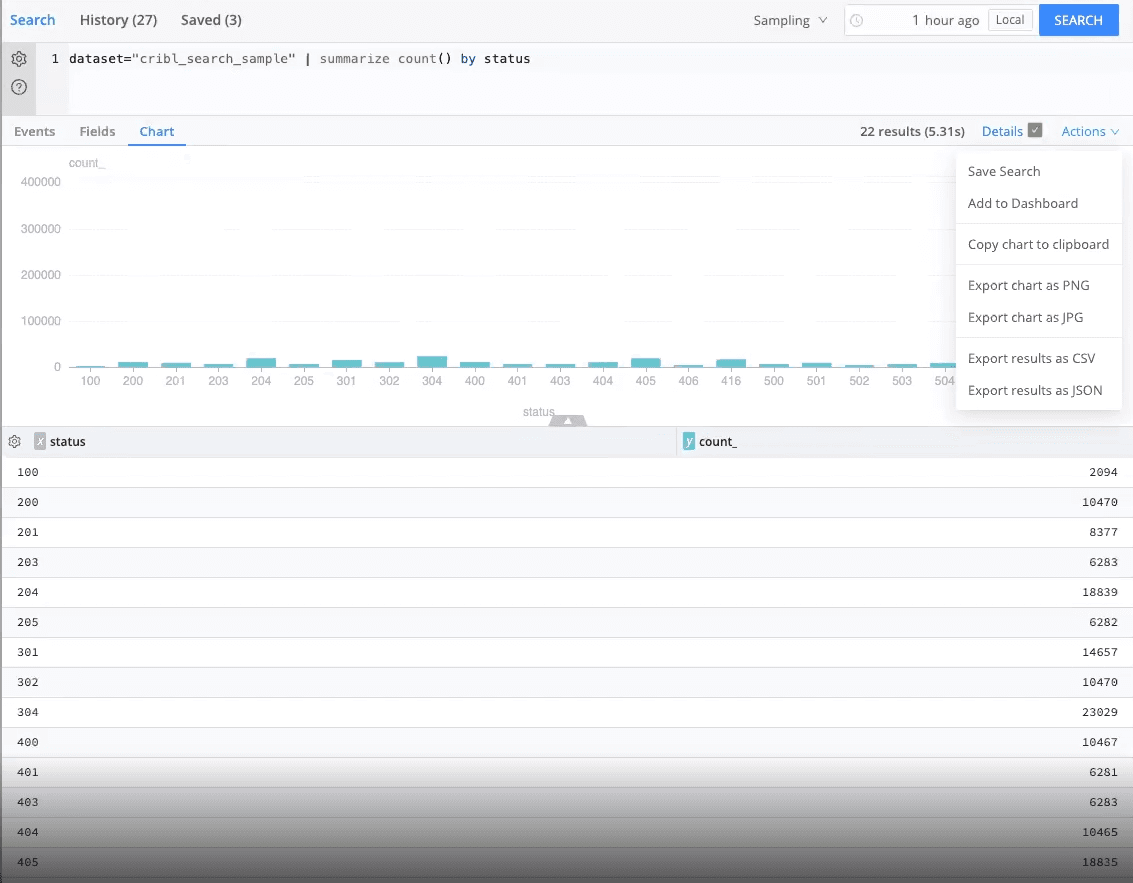Open the Fields tab
1133x883 pixels.
click(97, 131)
